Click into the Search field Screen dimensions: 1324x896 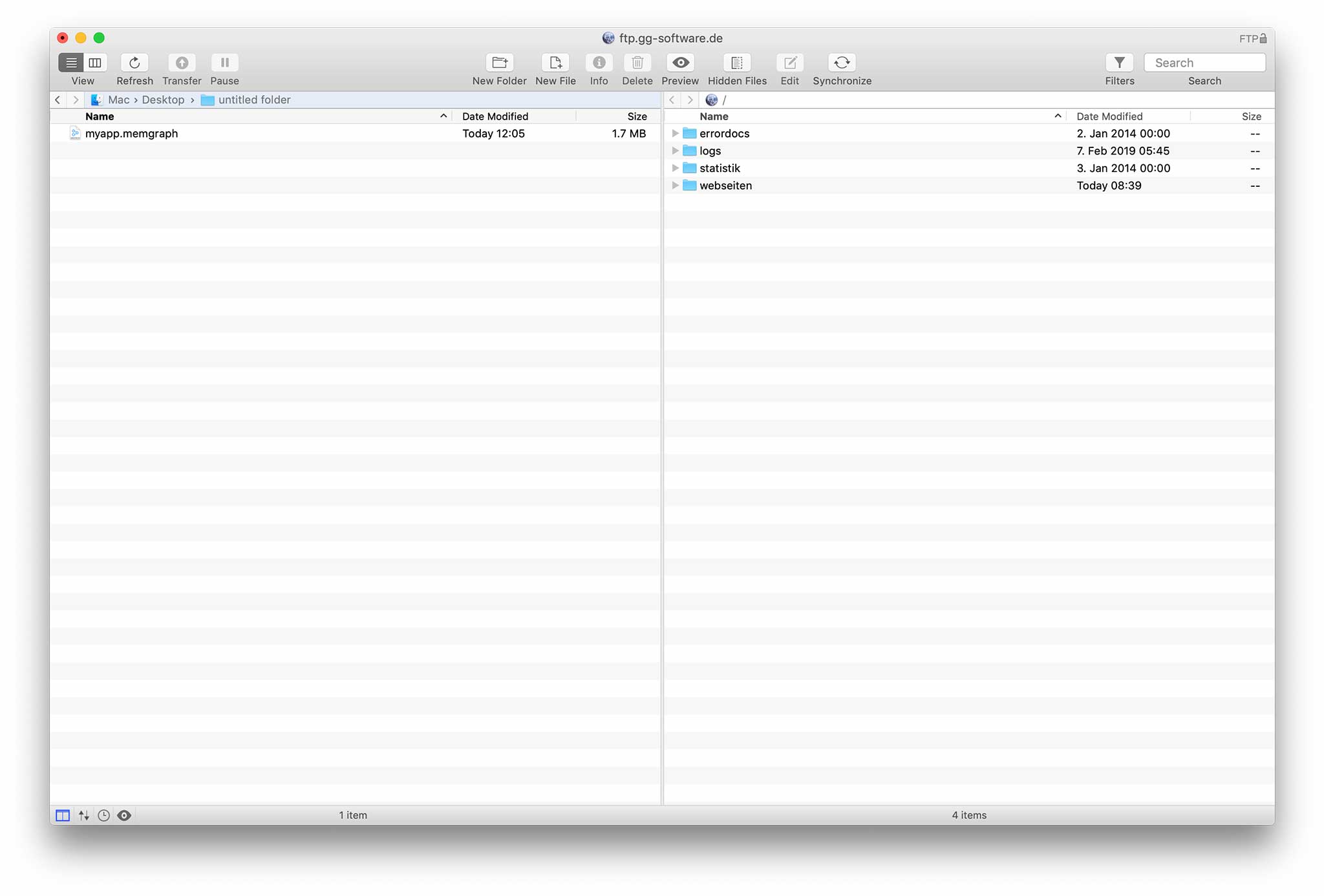[x=1206, y=63]
